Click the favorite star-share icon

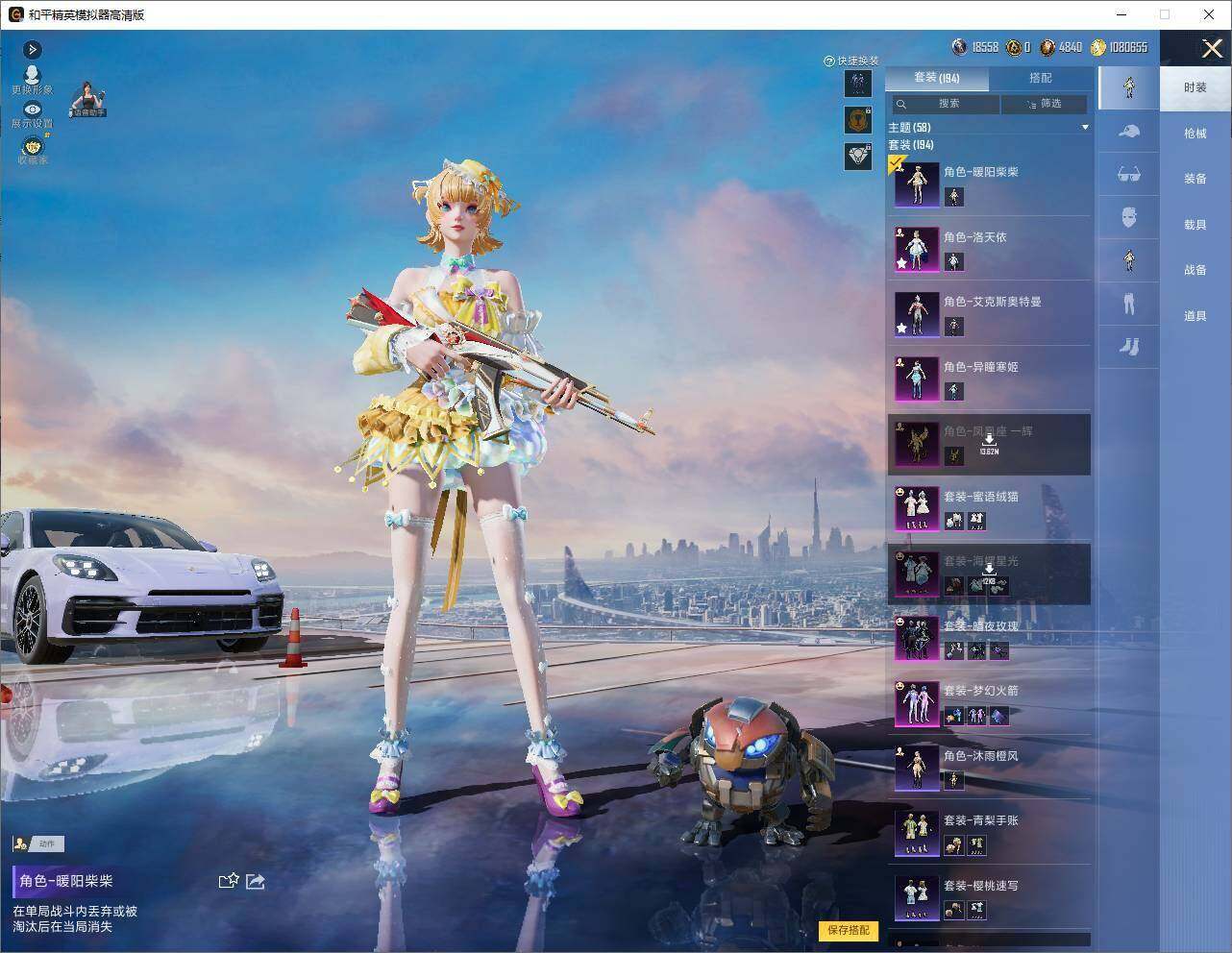(x=228, y=881)
